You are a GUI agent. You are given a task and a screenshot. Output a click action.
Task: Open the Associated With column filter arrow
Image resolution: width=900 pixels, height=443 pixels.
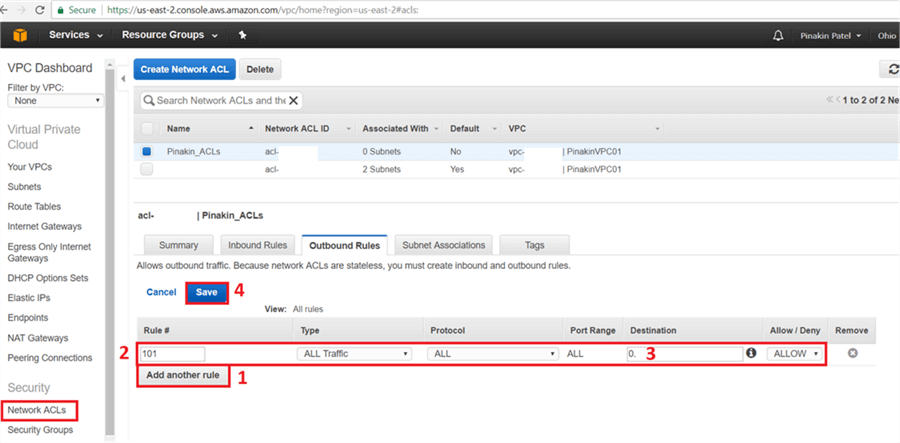tap(437, 129)
